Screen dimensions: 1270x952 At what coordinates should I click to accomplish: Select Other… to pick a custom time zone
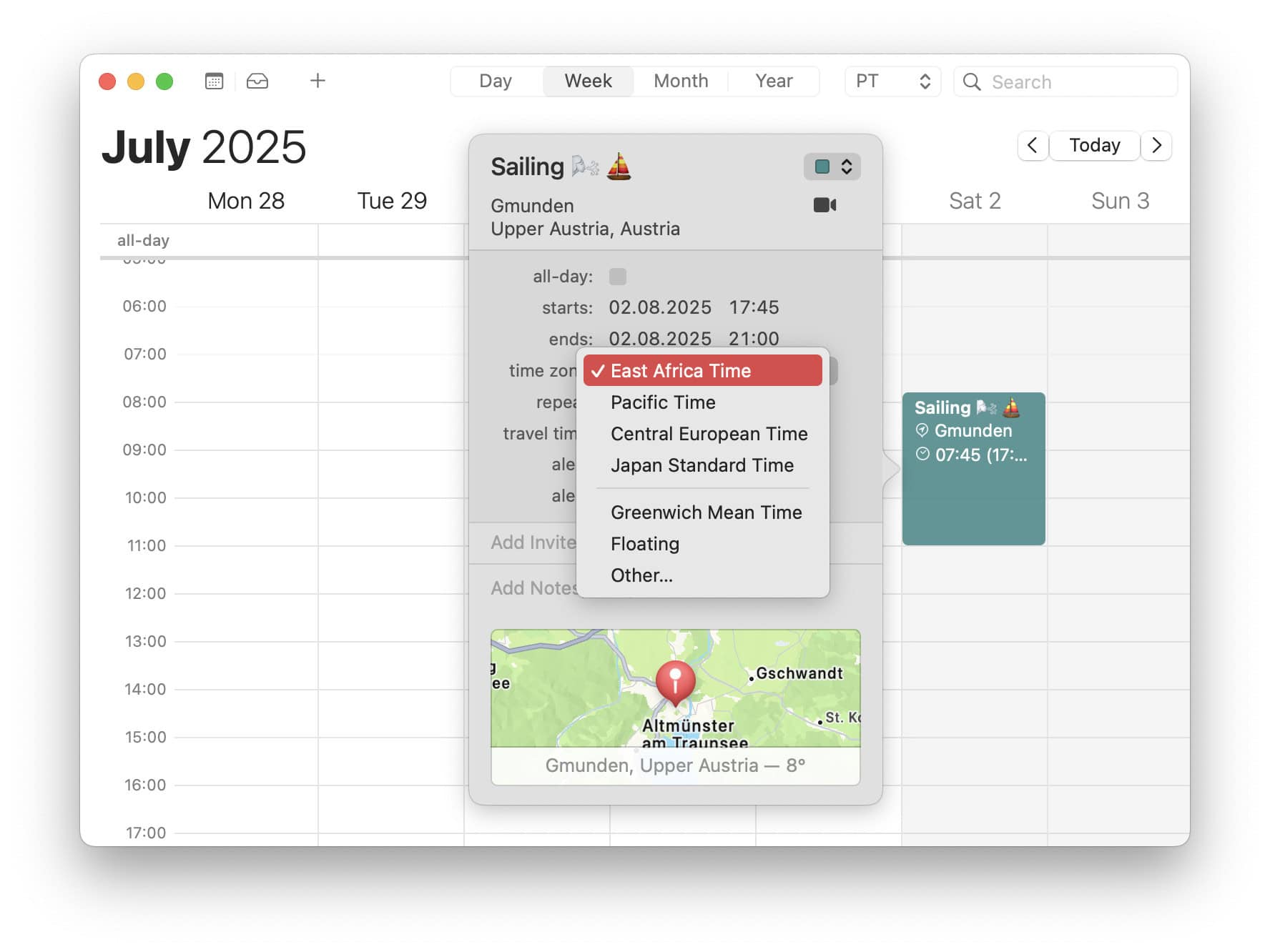(641, 575)
